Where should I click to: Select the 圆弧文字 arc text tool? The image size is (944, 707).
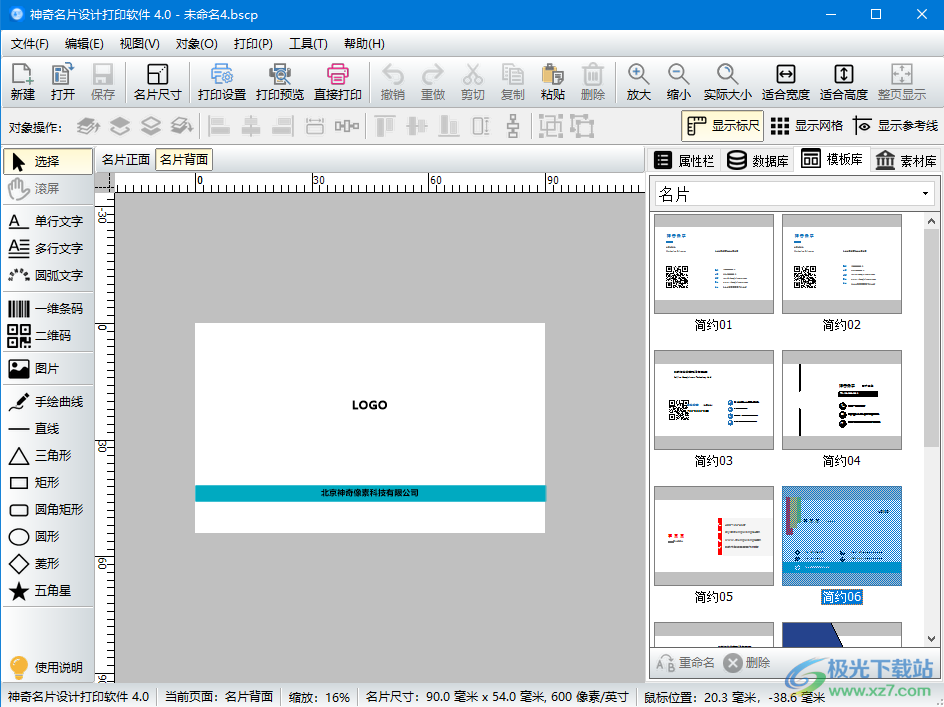(47, 275)
